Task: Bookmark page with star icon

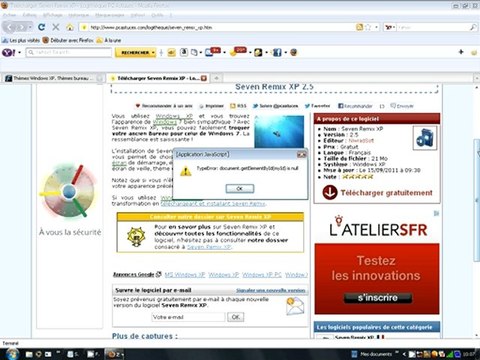Action: tap(368, 27)
